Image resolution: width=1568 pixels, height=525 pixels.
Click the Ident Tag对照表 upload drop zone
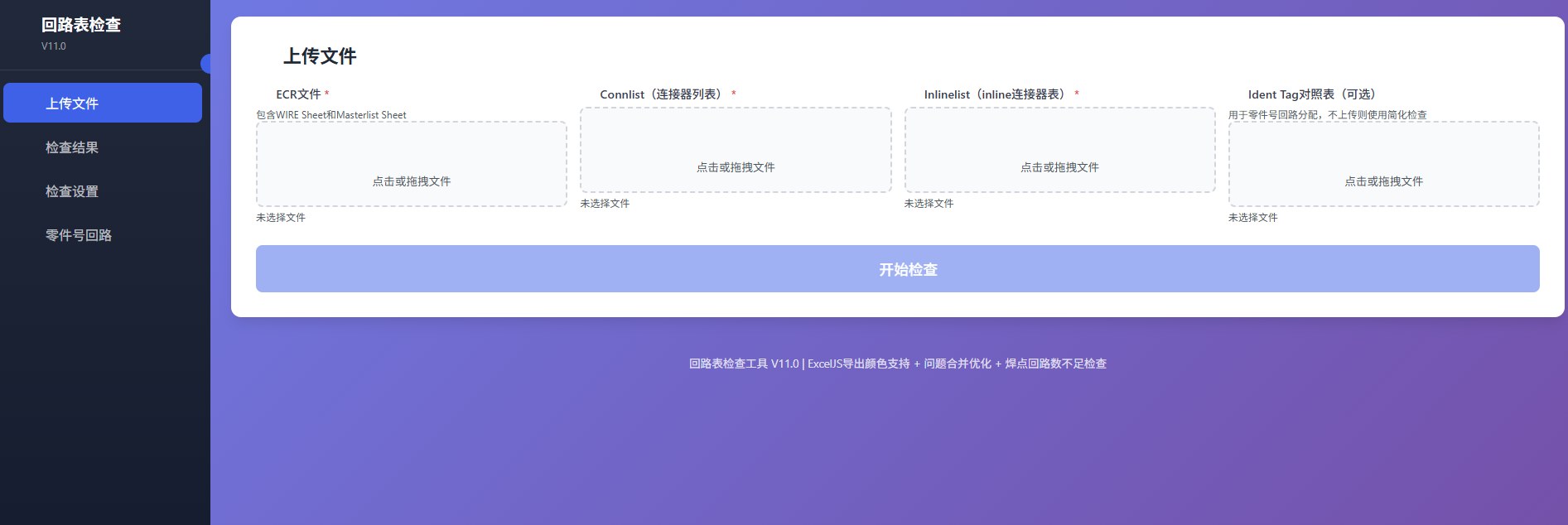(x=1383, y=164)
